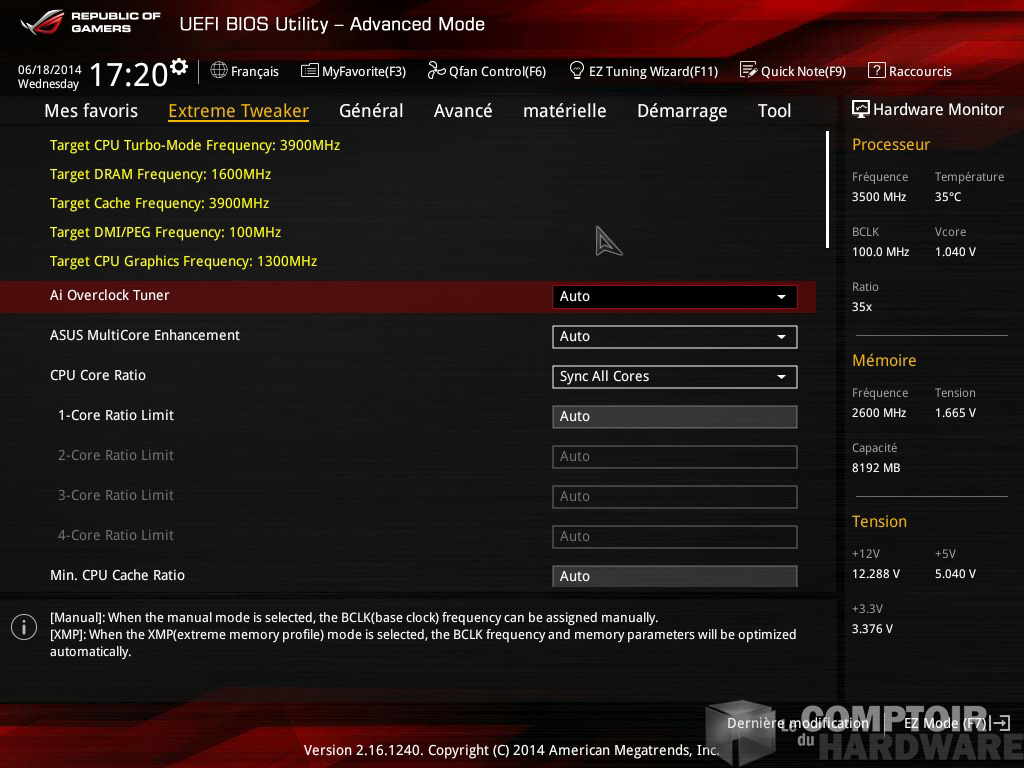Select the ASUS MultiCore Enhancement label

(x=145, y=335)
